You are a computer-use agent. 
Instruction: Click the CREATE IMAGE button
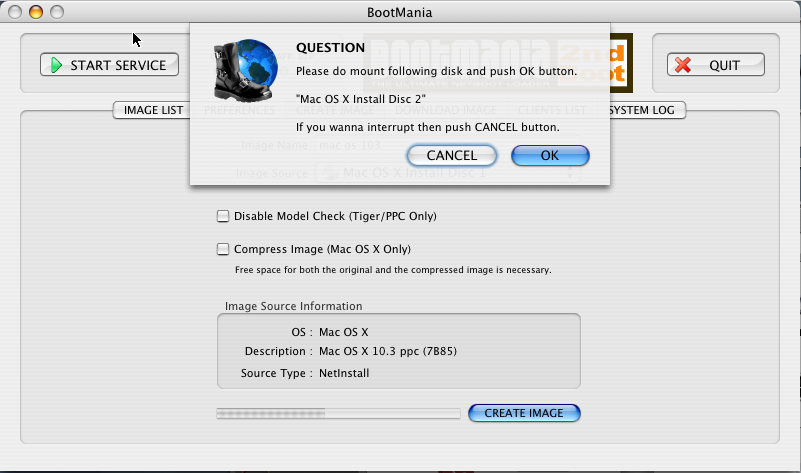[524, 413]
